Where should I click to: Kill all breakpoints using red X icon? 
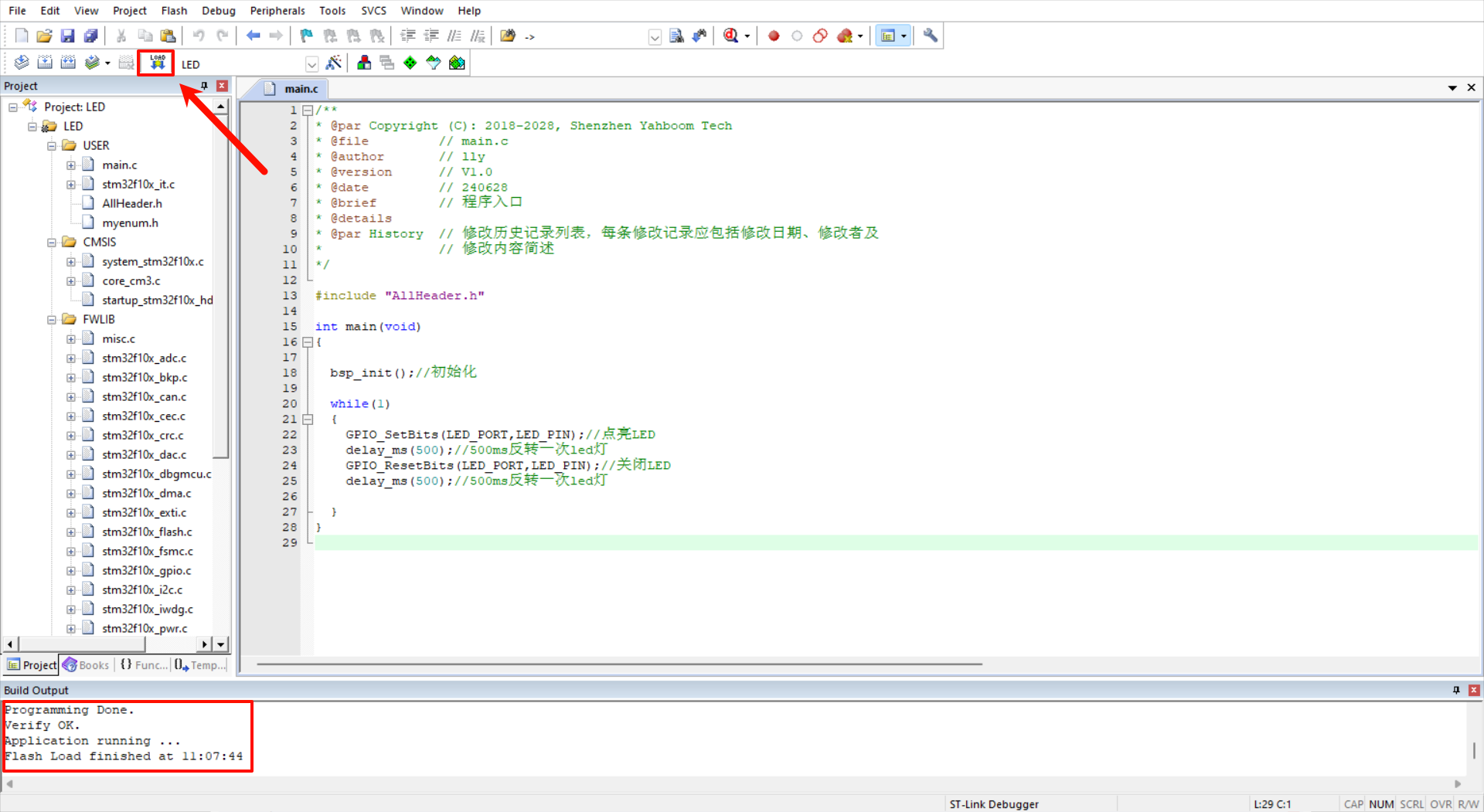(x=845, y=36)
